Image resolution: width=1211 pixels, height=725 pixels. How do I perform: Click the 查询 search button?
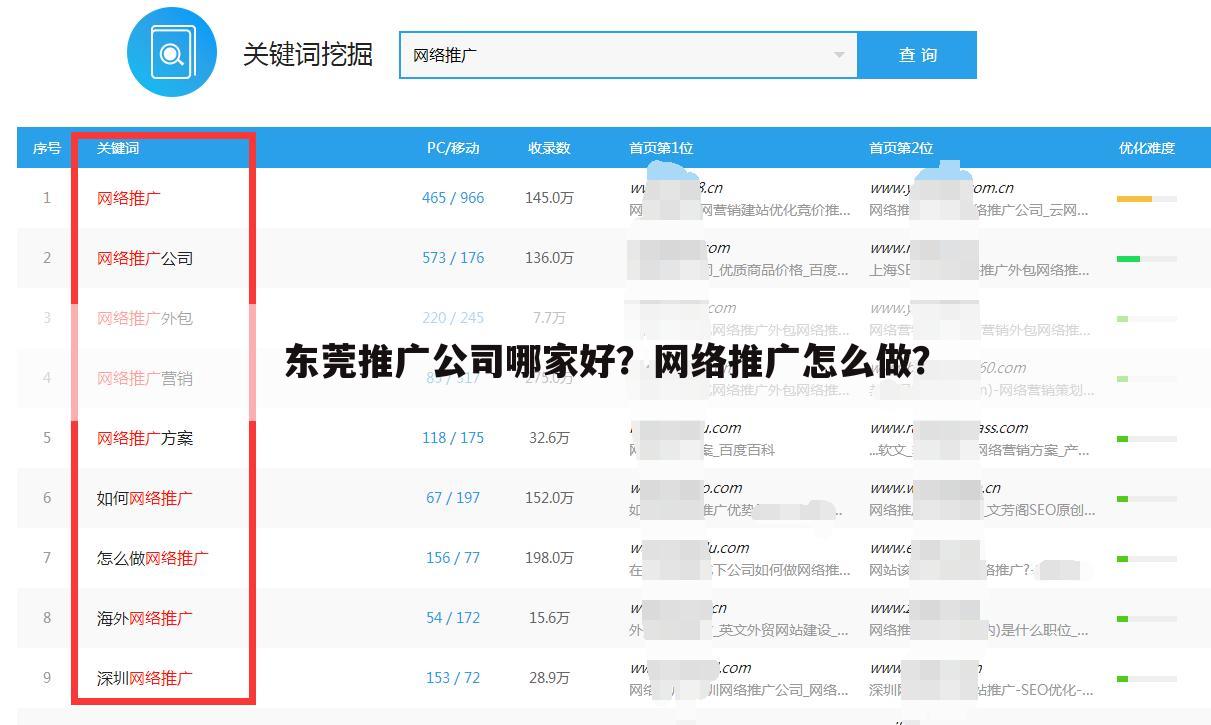[x=916, y=55]
